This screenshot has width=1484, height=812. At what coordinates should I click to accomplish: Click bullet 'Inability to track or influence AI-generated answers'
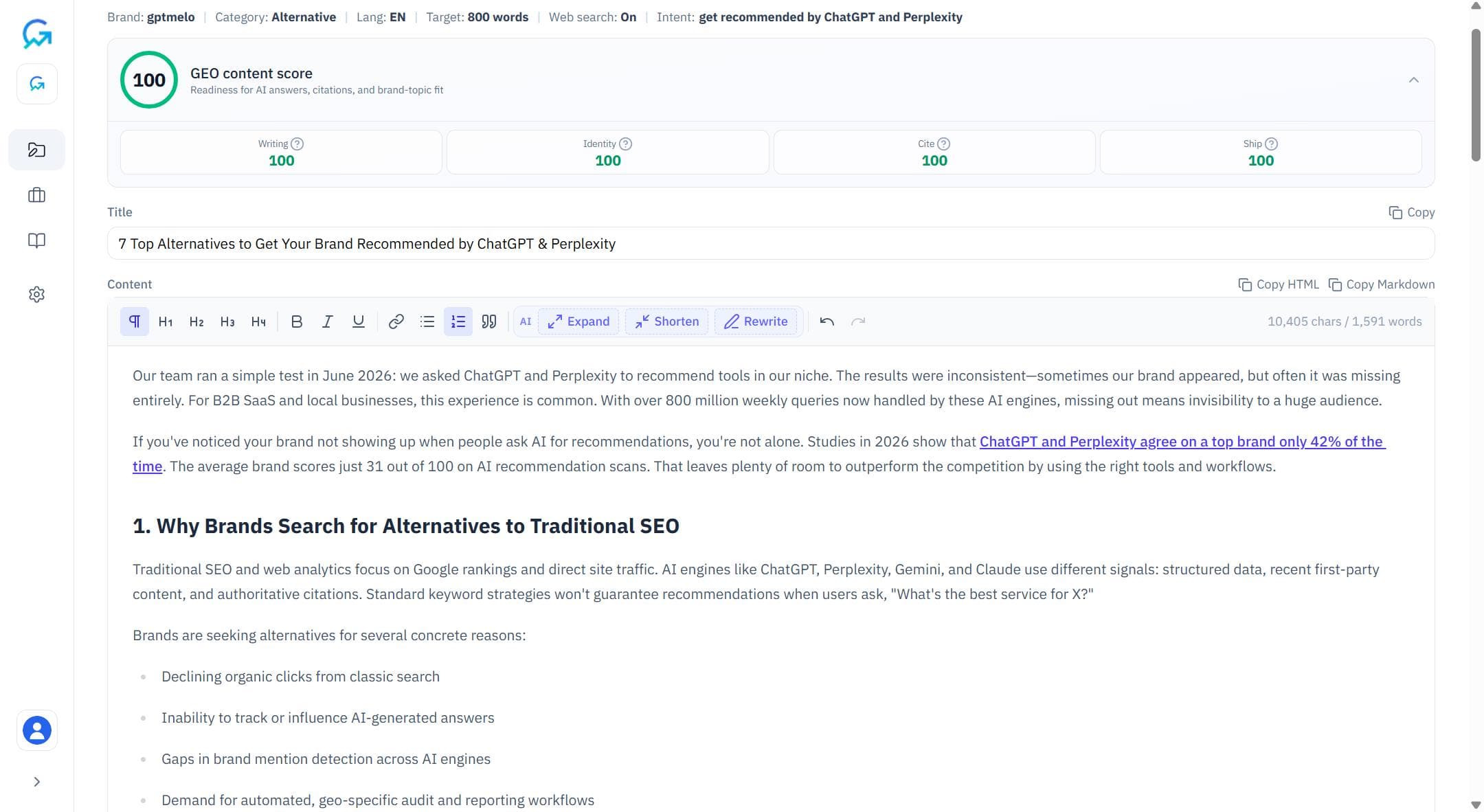point(328,718)
